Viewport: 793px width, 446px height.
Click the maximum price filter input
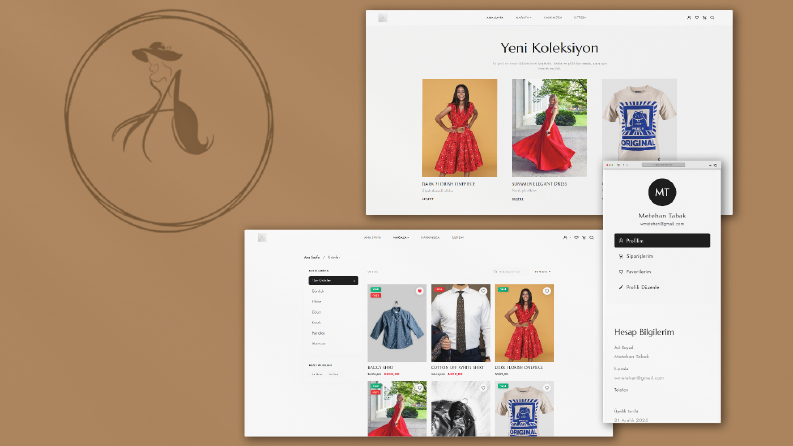coord(334,374)
